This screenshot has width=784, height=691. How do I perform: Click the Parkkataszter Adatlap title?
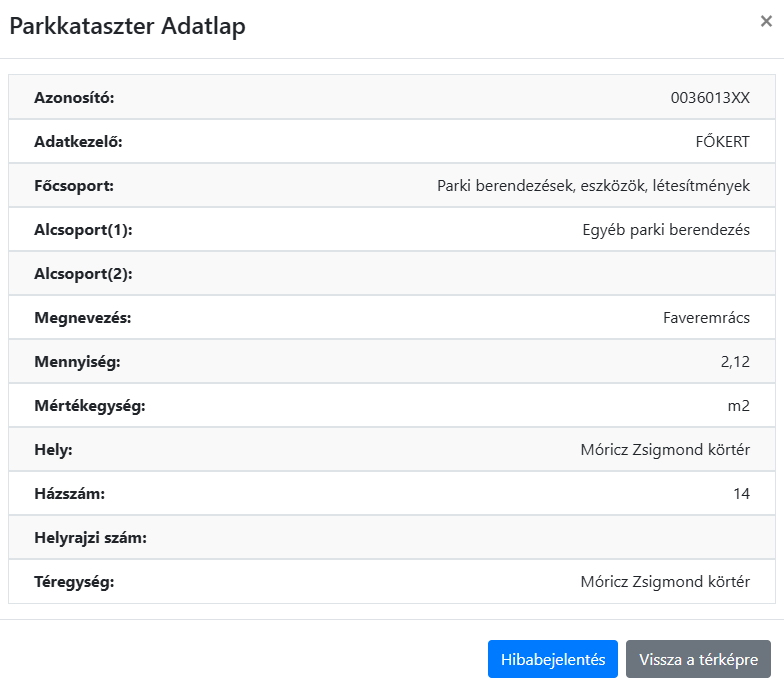tap(127, 27)
